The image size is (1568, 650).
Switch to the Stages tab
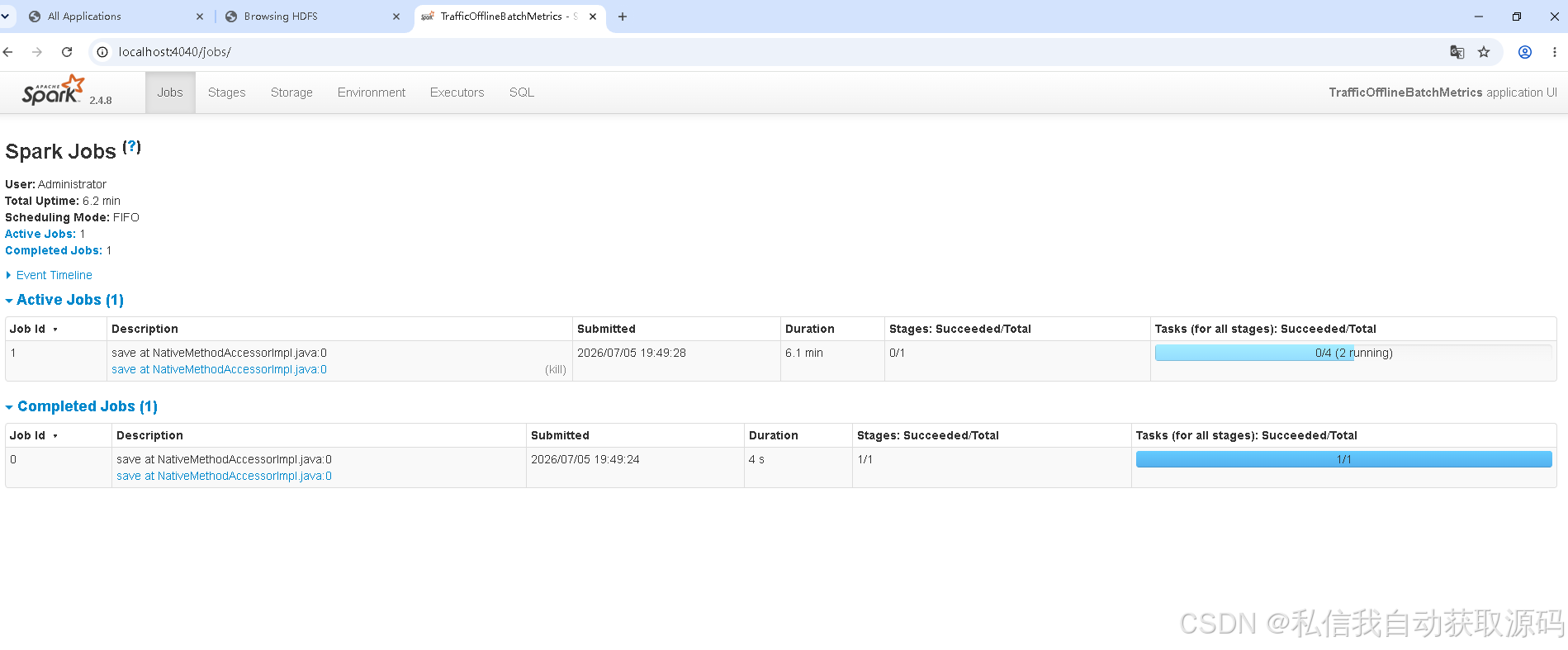(x=227, y=93)
